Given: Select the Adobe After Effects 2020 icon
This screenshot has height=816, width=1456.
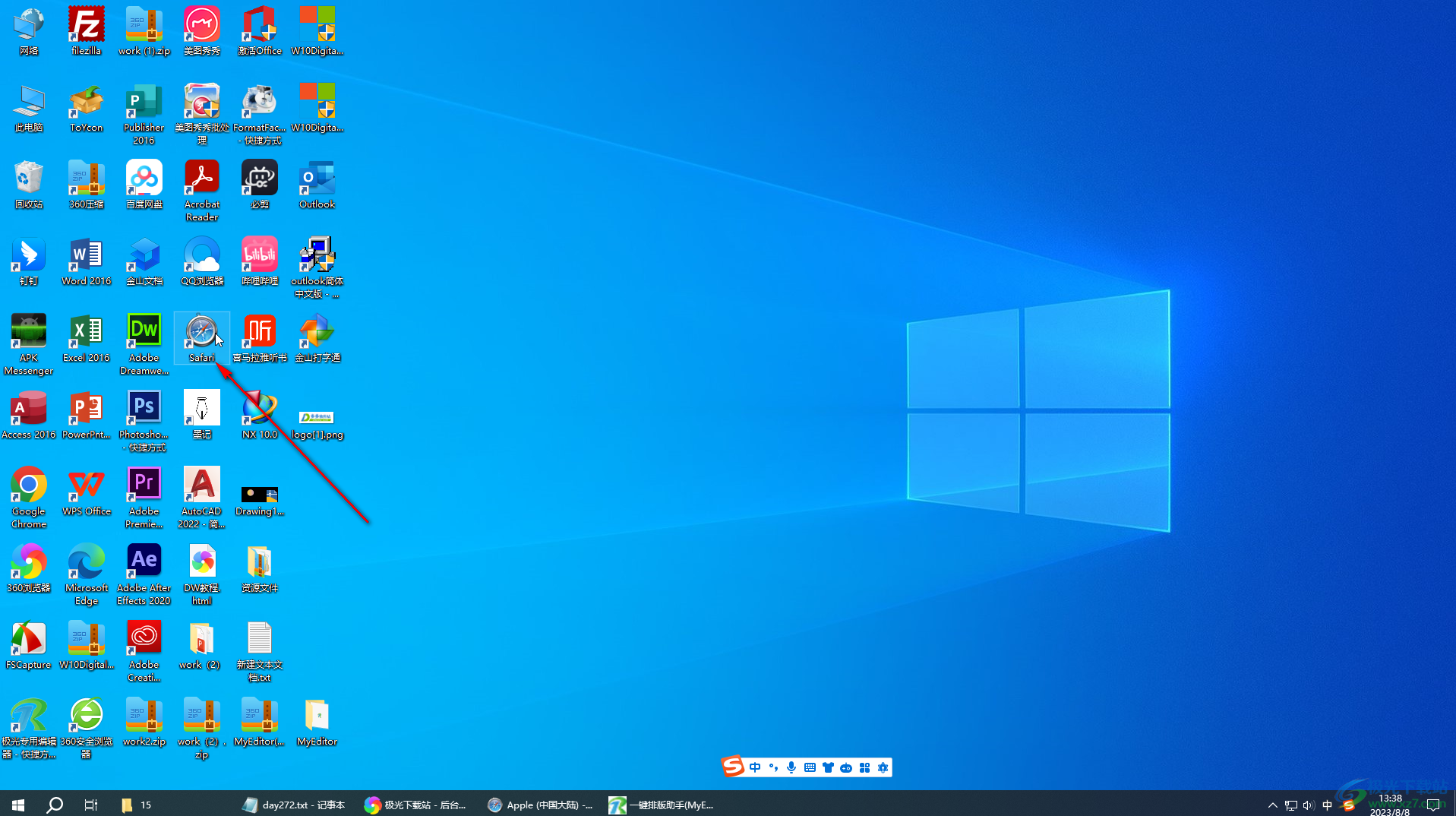Looking at the screenshot, I should [x=144, y=574].
